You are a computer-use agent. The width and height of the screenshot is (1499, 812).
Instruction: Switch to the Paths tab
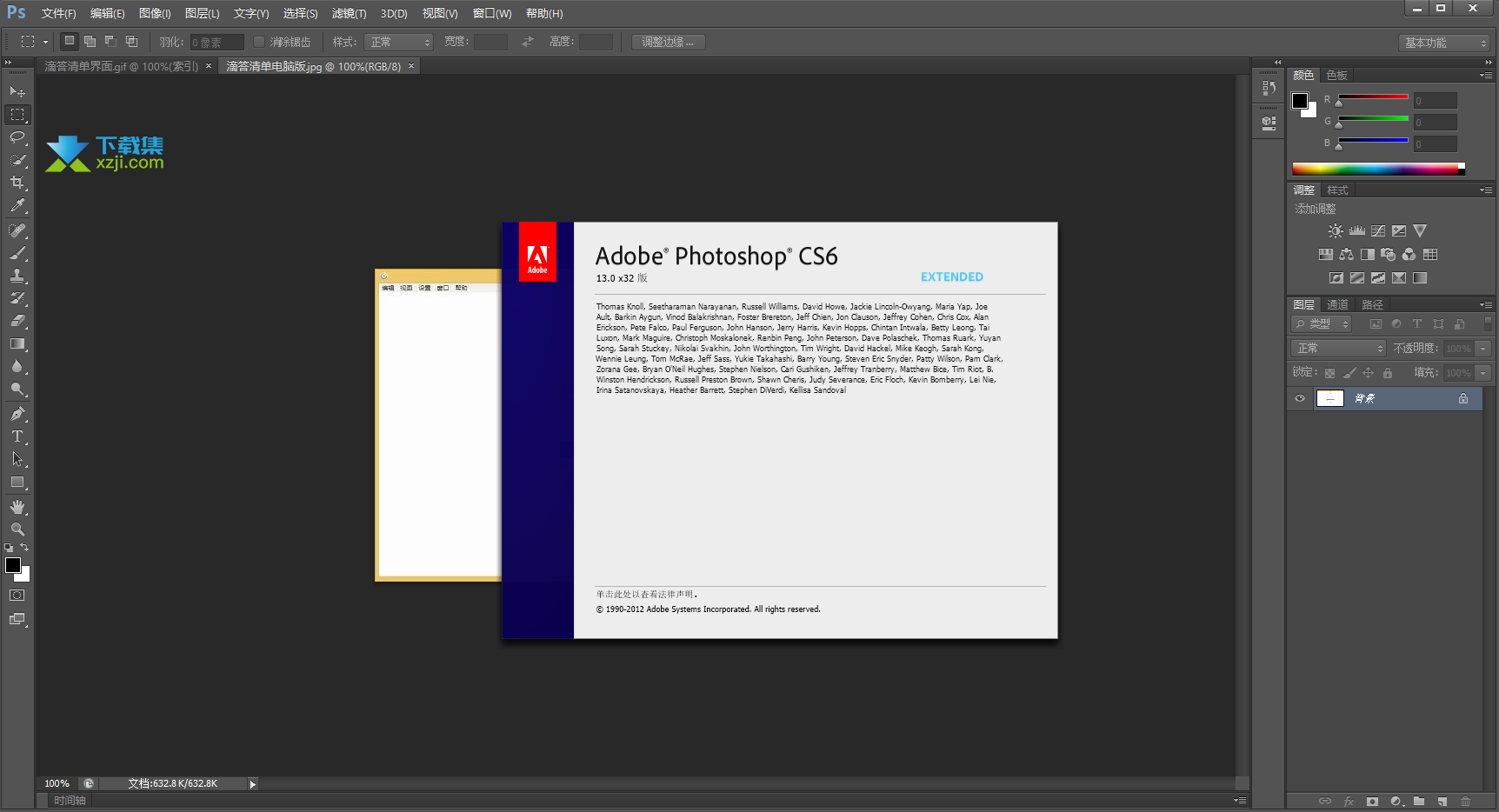tap(1372, 305)
